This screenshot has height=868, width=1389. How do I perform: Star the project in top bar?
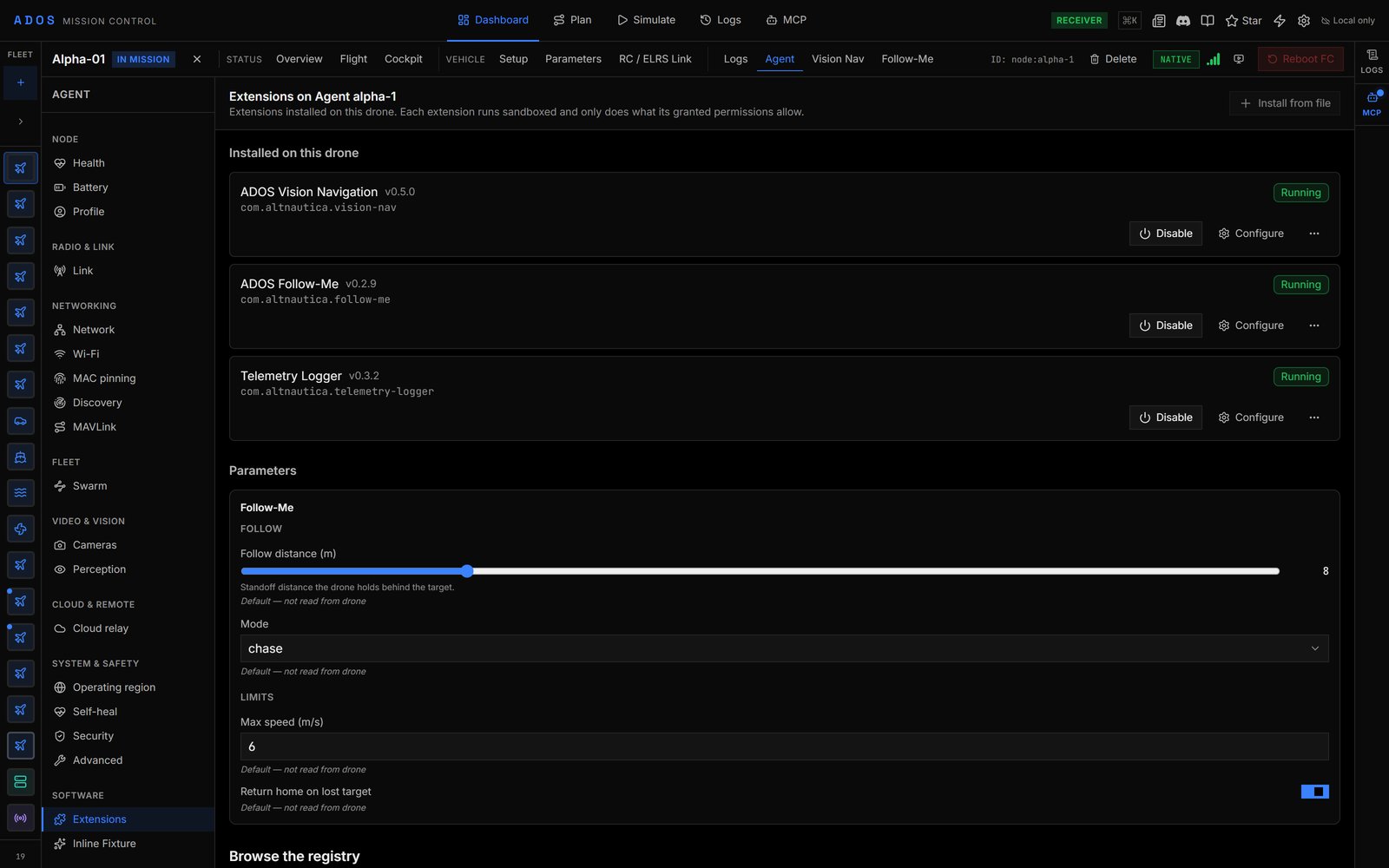click(1243, 20)
